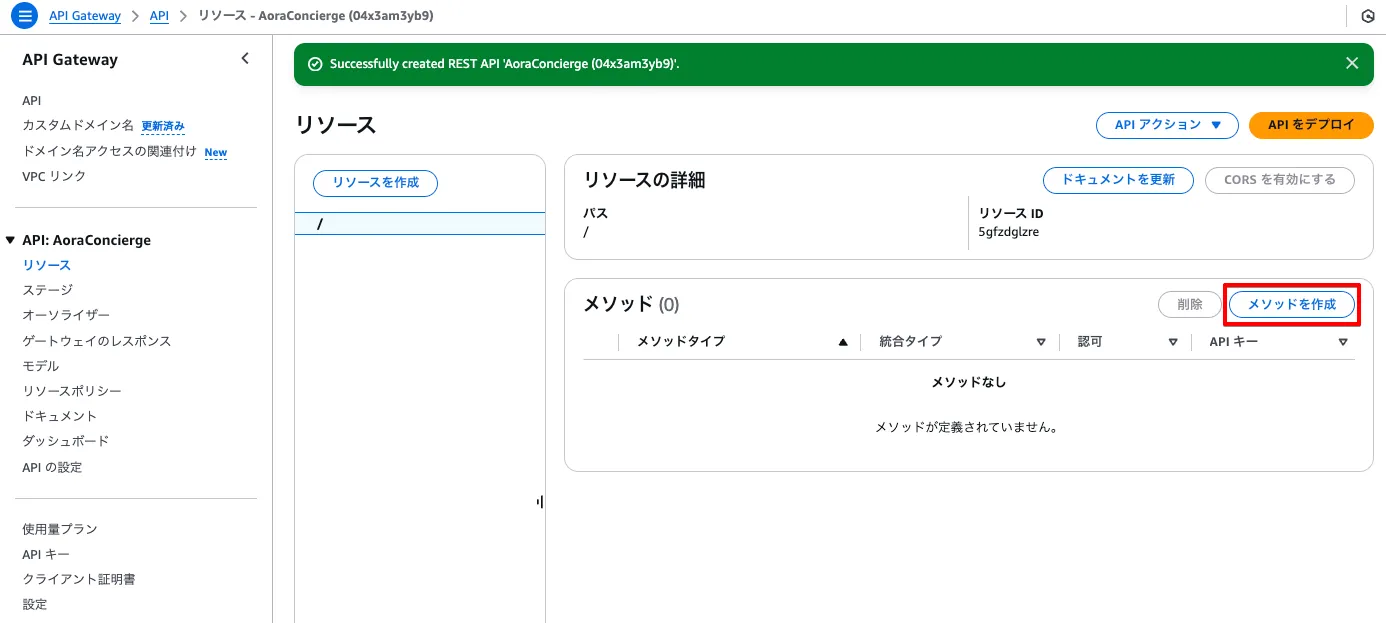Open モデル in sidebar
Viewport: 1386px width, 623px height.
(41, 366)
